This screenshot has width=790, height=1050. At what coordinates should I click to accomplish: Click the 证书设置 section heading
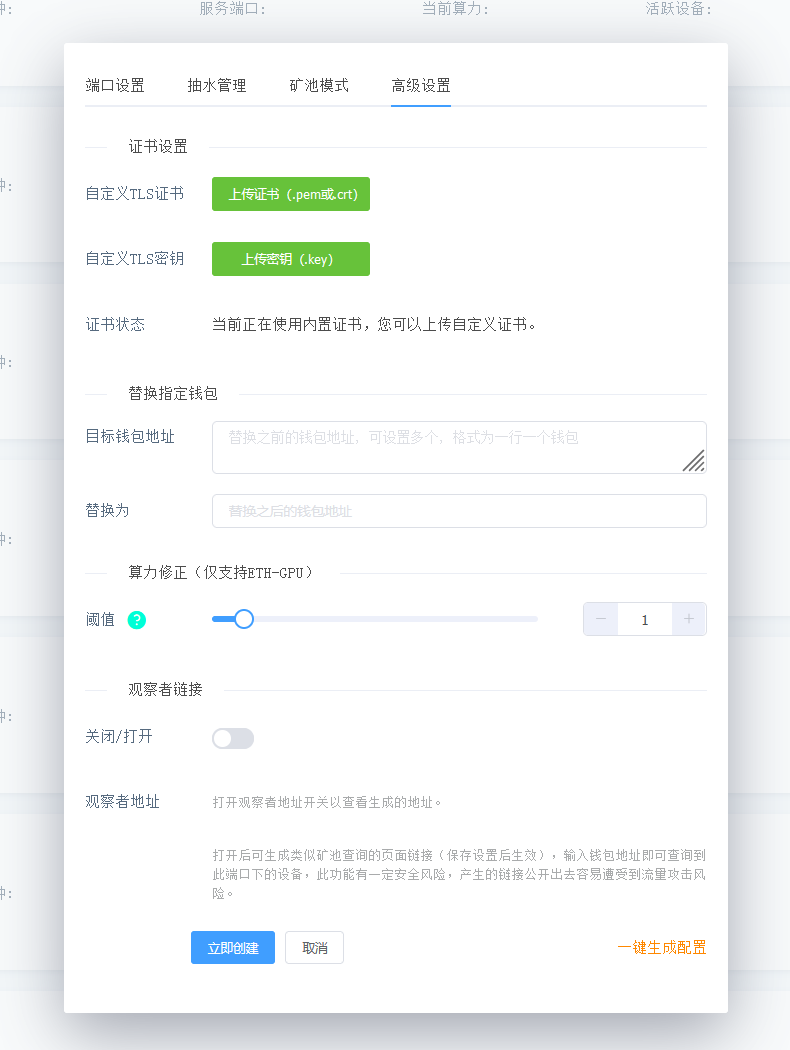[158, 147]
